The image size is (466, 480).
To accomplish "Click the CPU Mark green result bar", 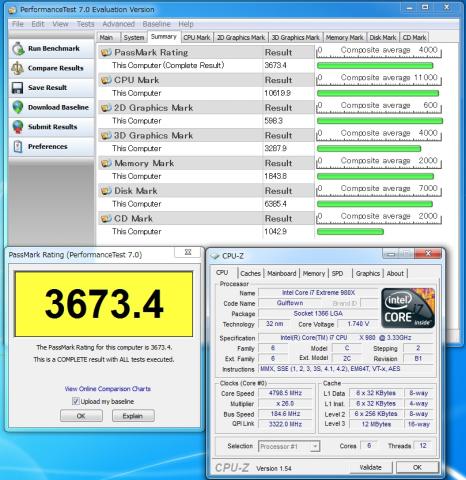I will tap(378, 93).
